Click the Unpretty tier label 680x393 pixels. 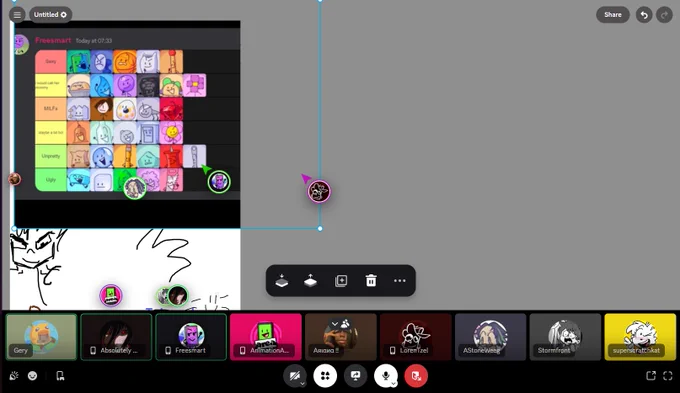tap(51, 156)
